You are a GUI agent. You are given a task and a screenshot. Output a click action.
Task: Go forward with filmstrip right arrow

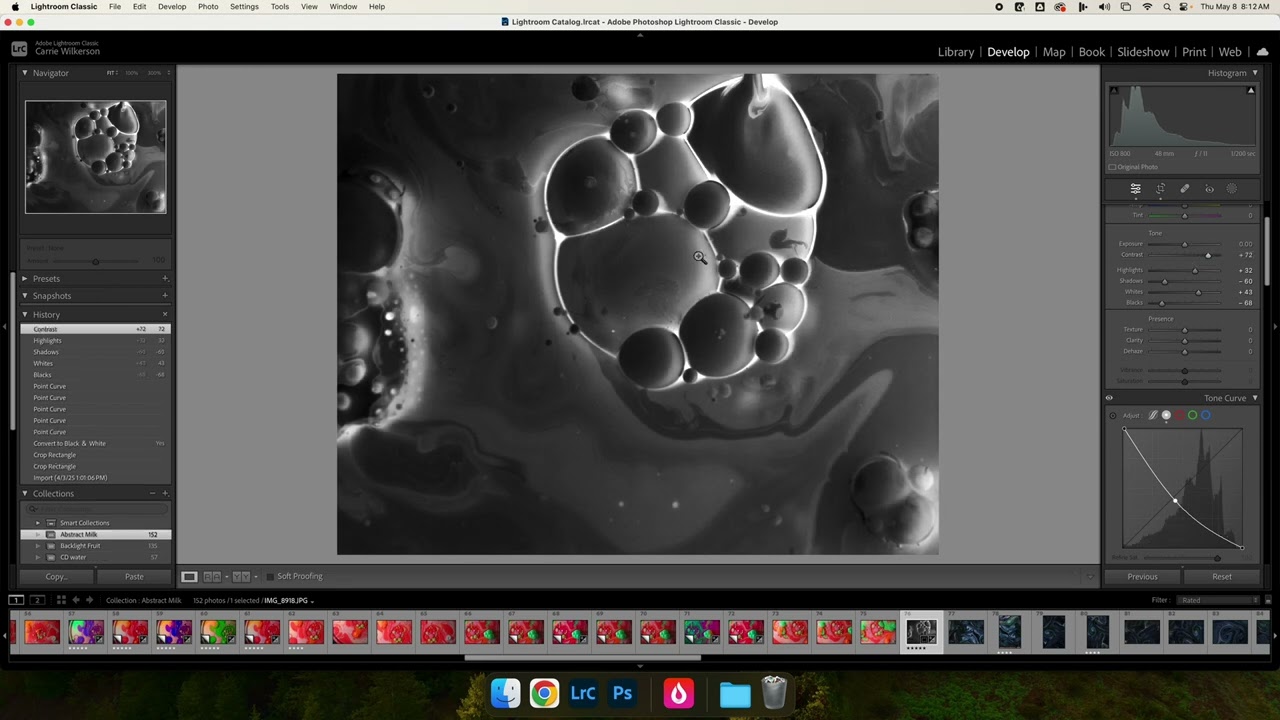[90, 600]
